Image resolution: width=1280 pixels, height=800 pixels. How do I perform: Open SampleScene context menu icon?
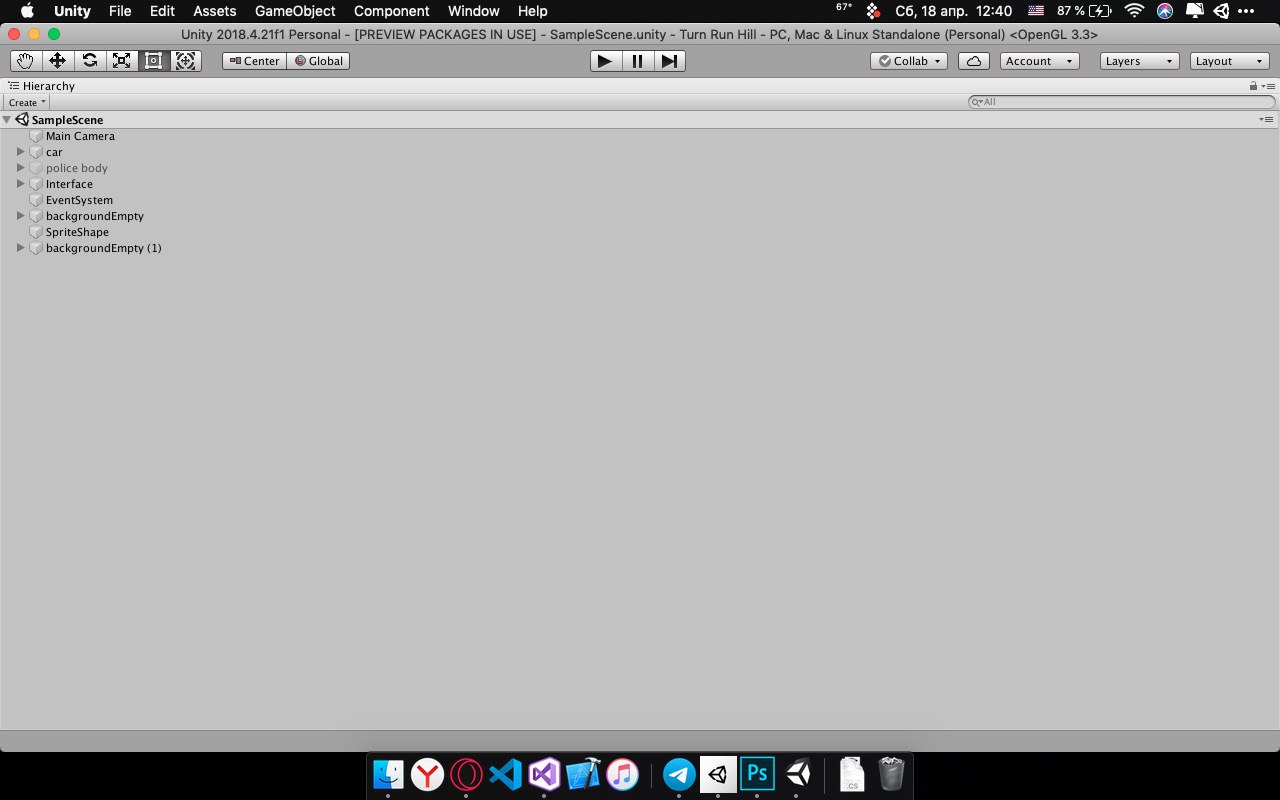[x=1266, y=120]
